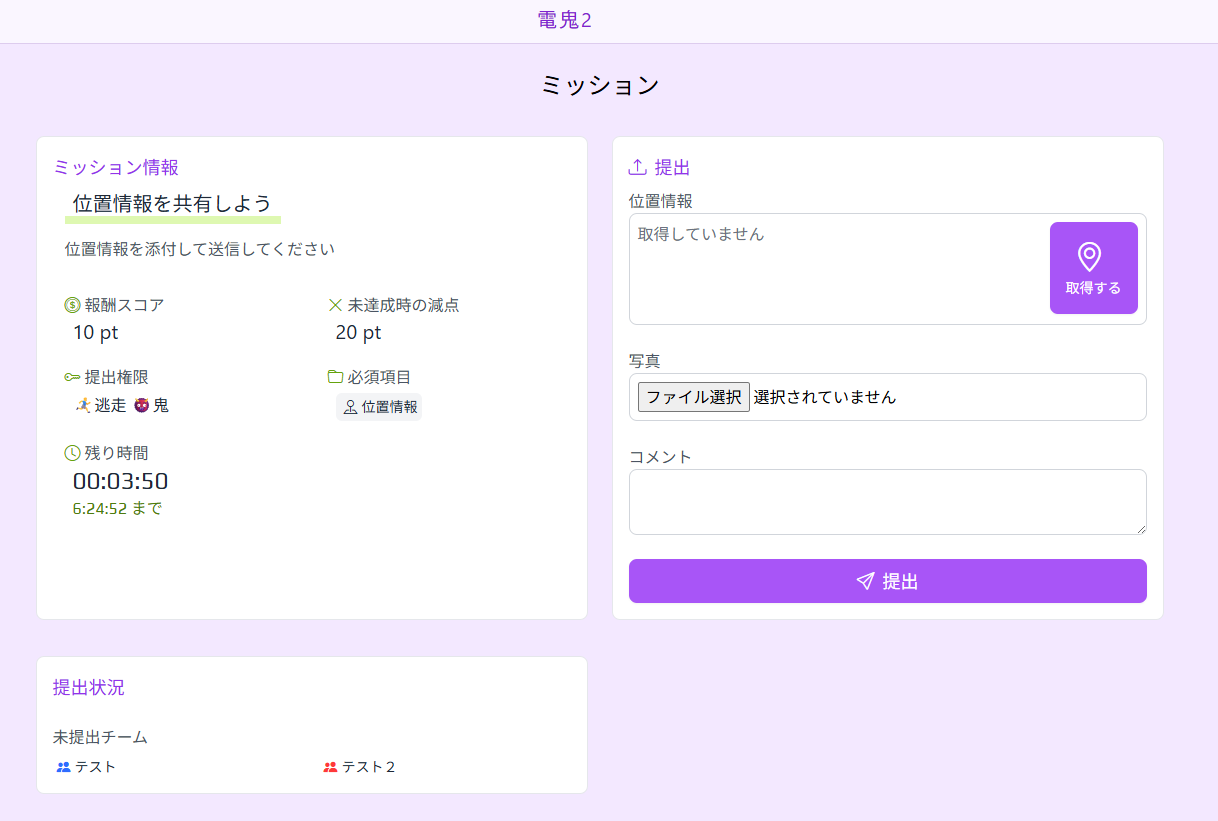This screenshot has width=1218, height=821.
Task: Click the 取得する location pin button
Action: click(x=1093, y=268)
